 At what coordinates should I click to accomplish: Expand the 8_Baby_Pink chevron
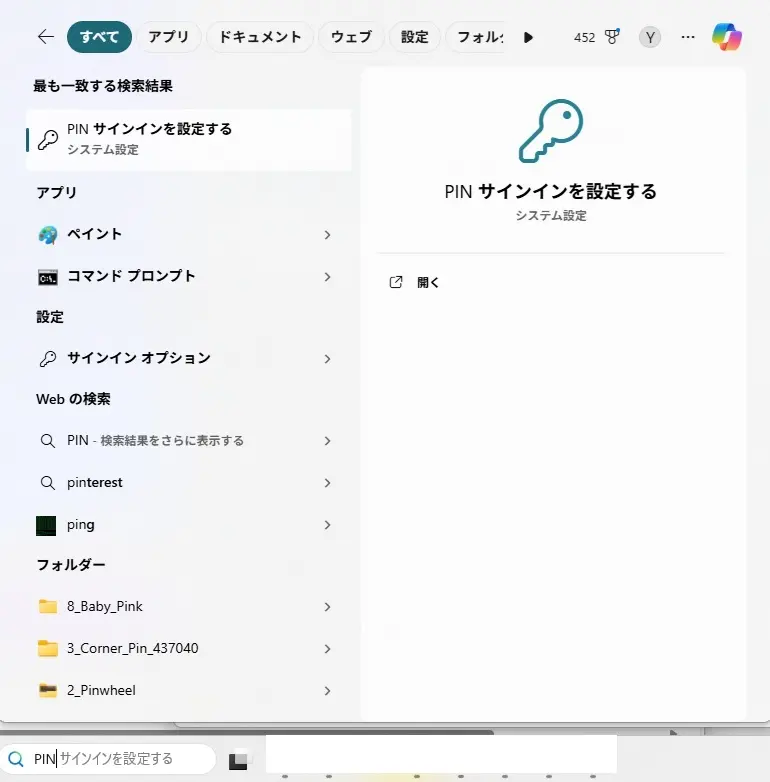(x=327, y=607)
